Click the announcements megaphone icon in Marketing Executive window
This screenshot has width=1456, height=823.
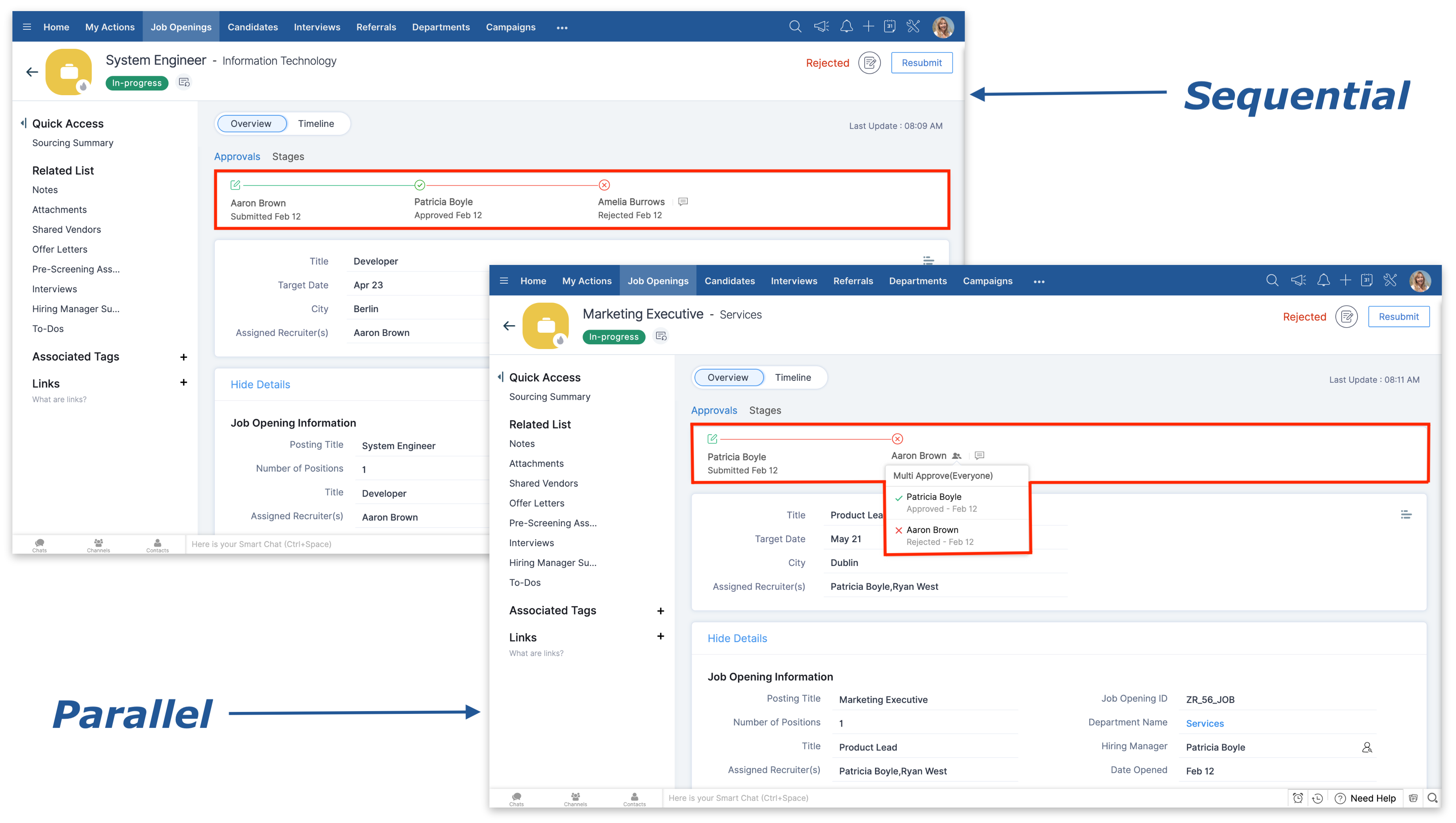[x=1298, y=280]
